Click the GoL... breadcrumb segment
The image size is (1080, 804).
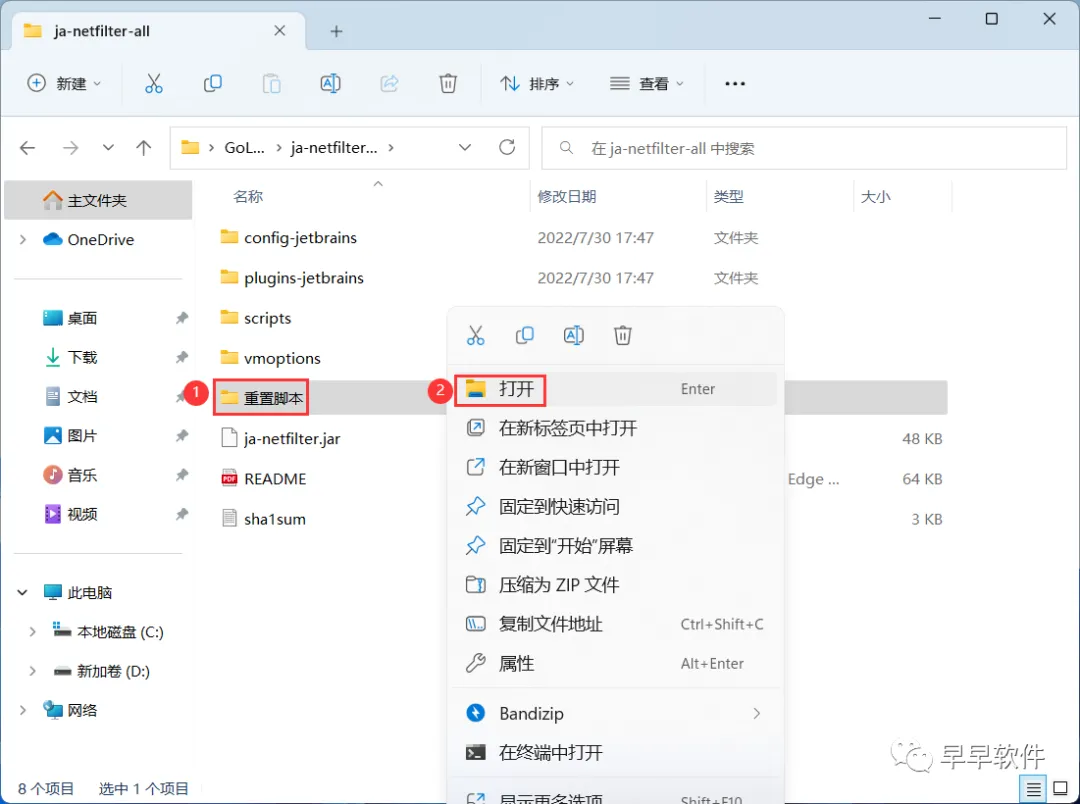(x=245, y=147)
